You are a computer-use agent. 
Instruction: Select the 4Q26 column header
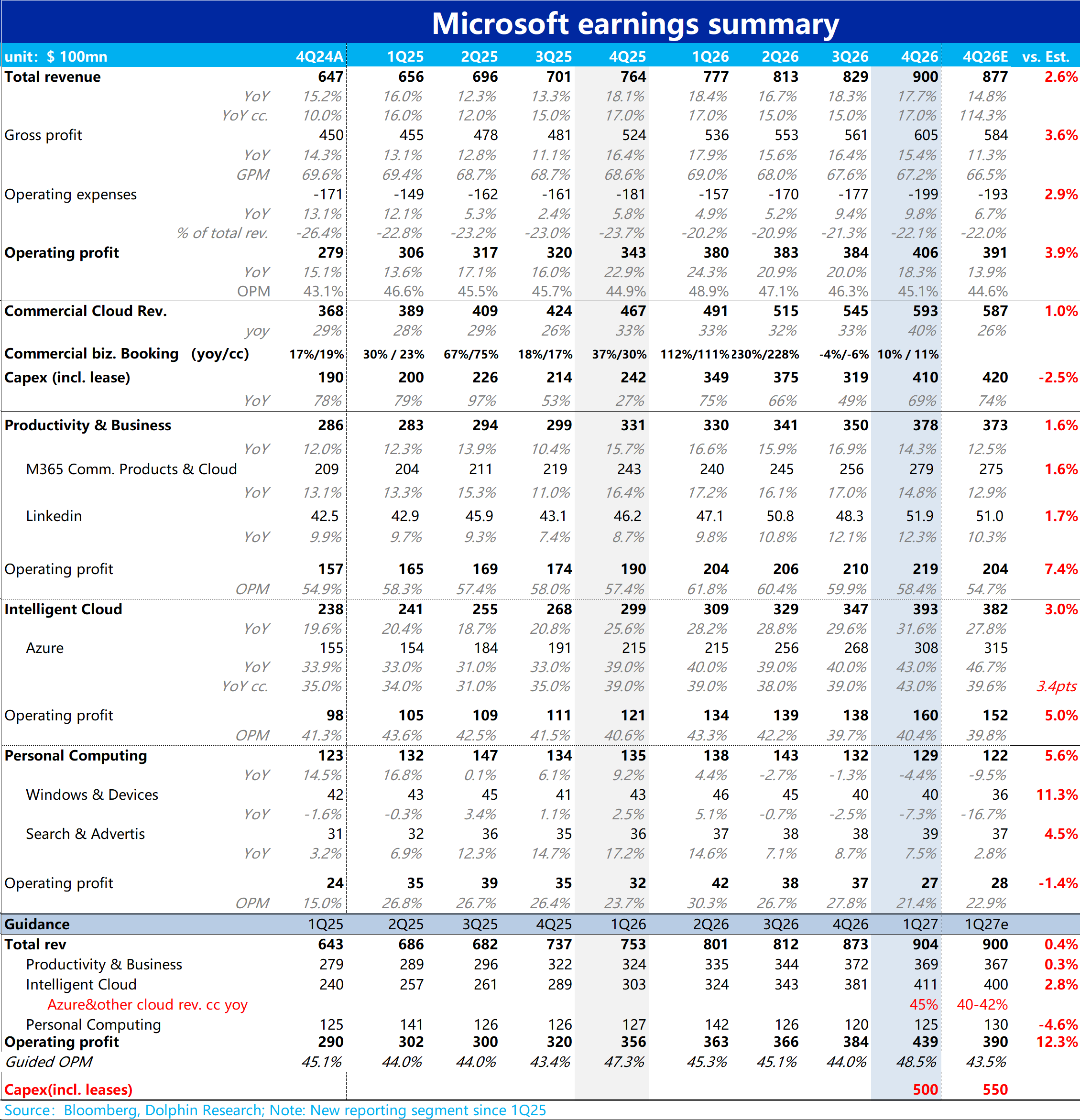(919, 56)
